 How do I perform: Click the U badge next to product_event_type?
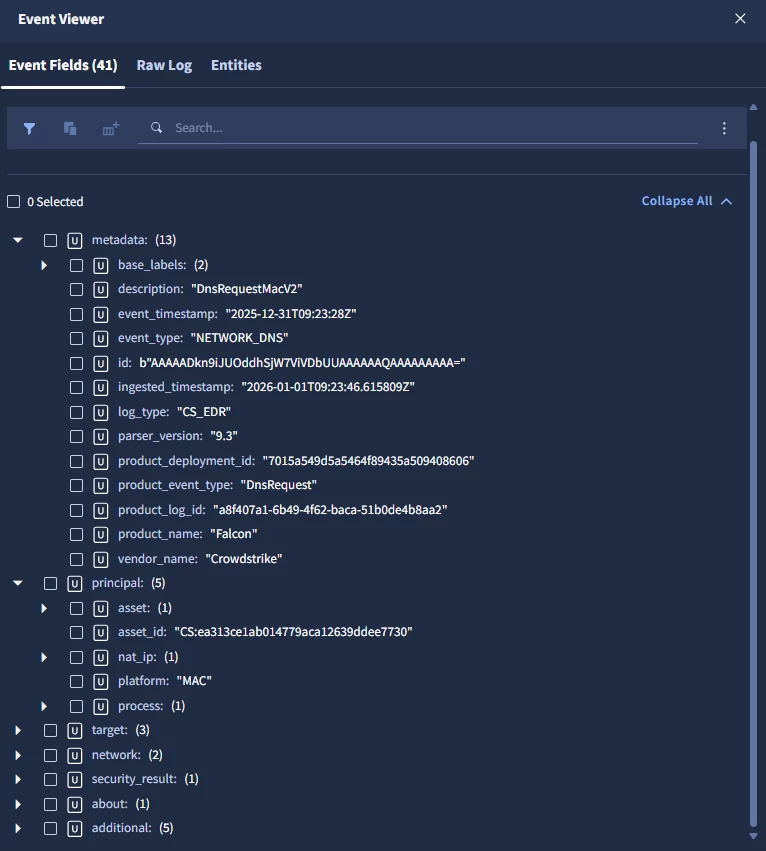(101, 486)
